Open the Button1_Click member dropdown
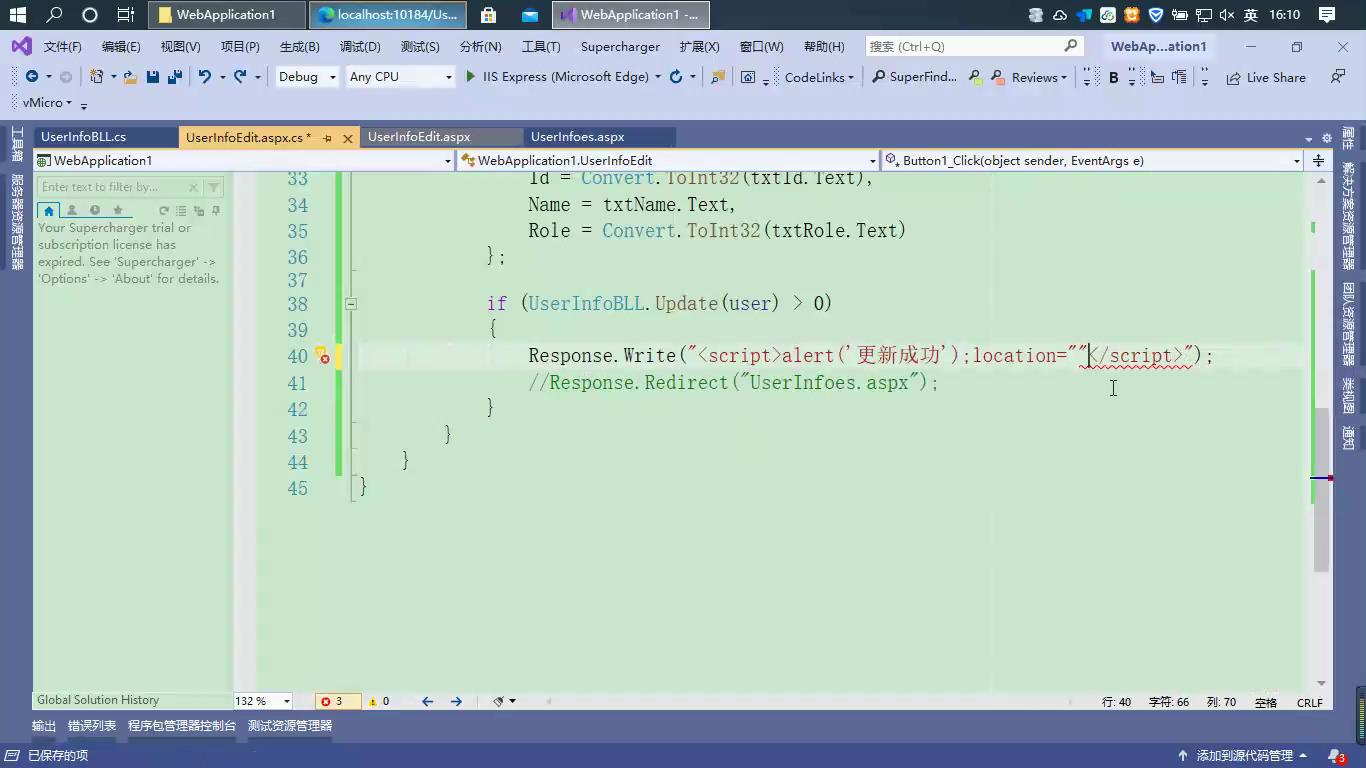Viewport: 1366px width, 768px height. pyautogui.click(x=1092, y=160)
